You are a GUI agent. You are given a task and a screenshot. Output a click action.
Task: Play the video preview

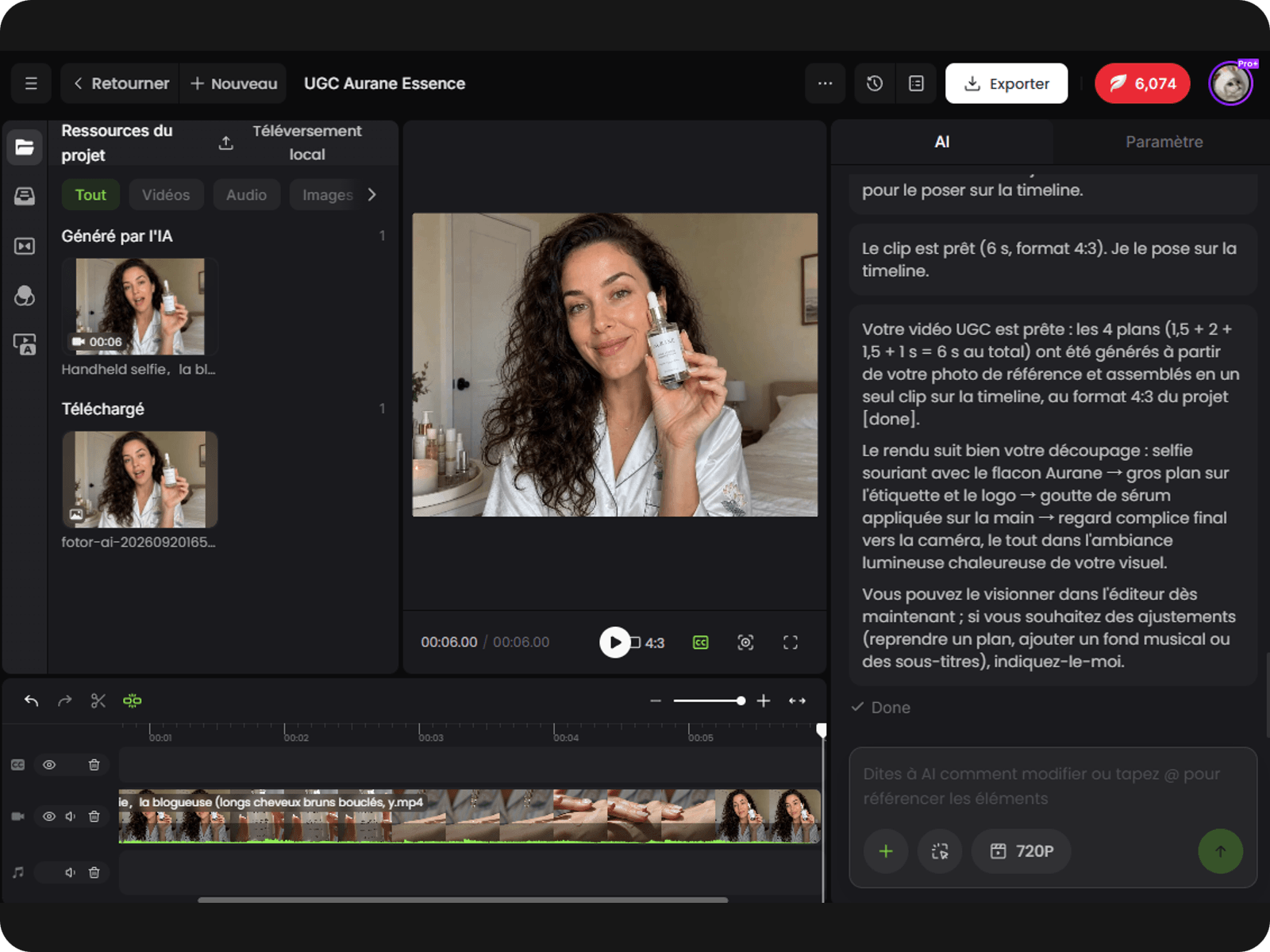[614, 643]
